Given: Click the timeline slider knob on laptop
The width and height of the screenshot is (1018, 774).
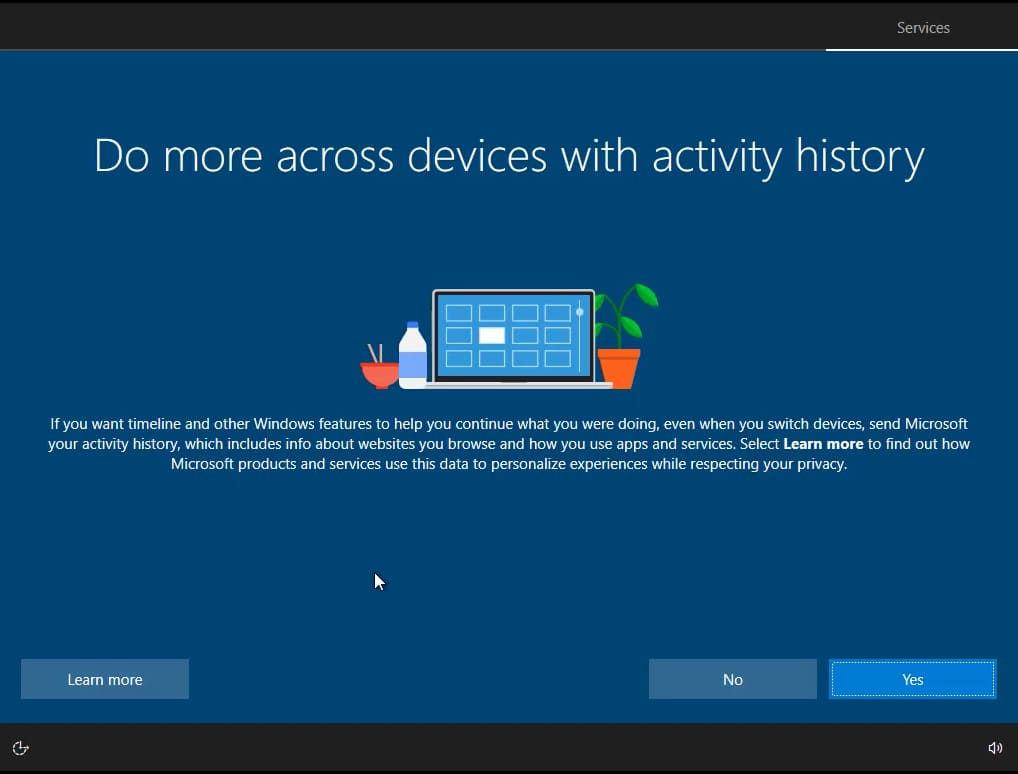Looking at the screenshot, I should click(579, 312).
